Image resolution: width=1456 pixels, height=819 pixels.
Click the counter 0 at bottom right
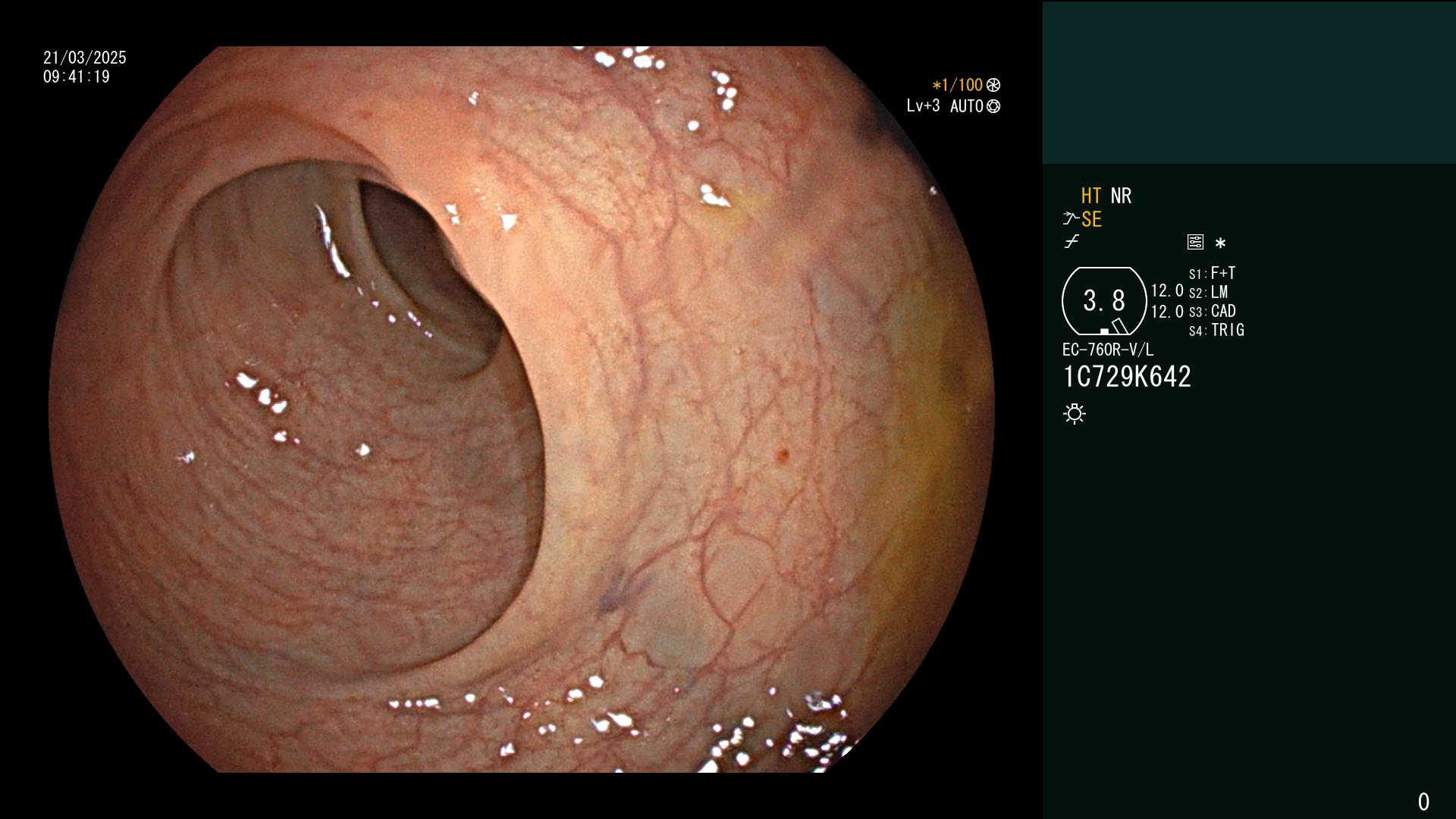[x=1423, y=802]
